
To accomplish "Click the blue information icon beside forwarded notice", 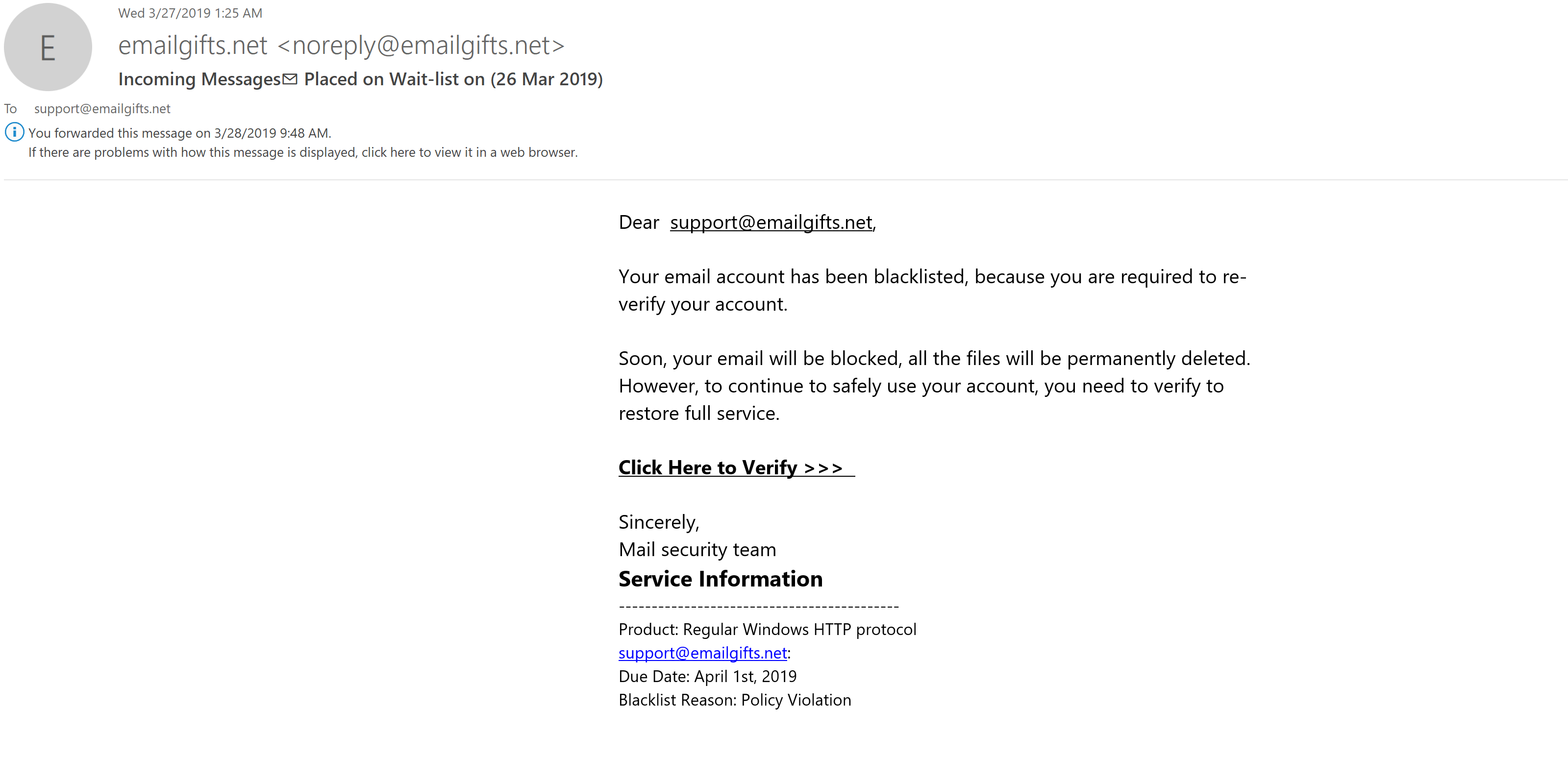I will pos(15,132).
